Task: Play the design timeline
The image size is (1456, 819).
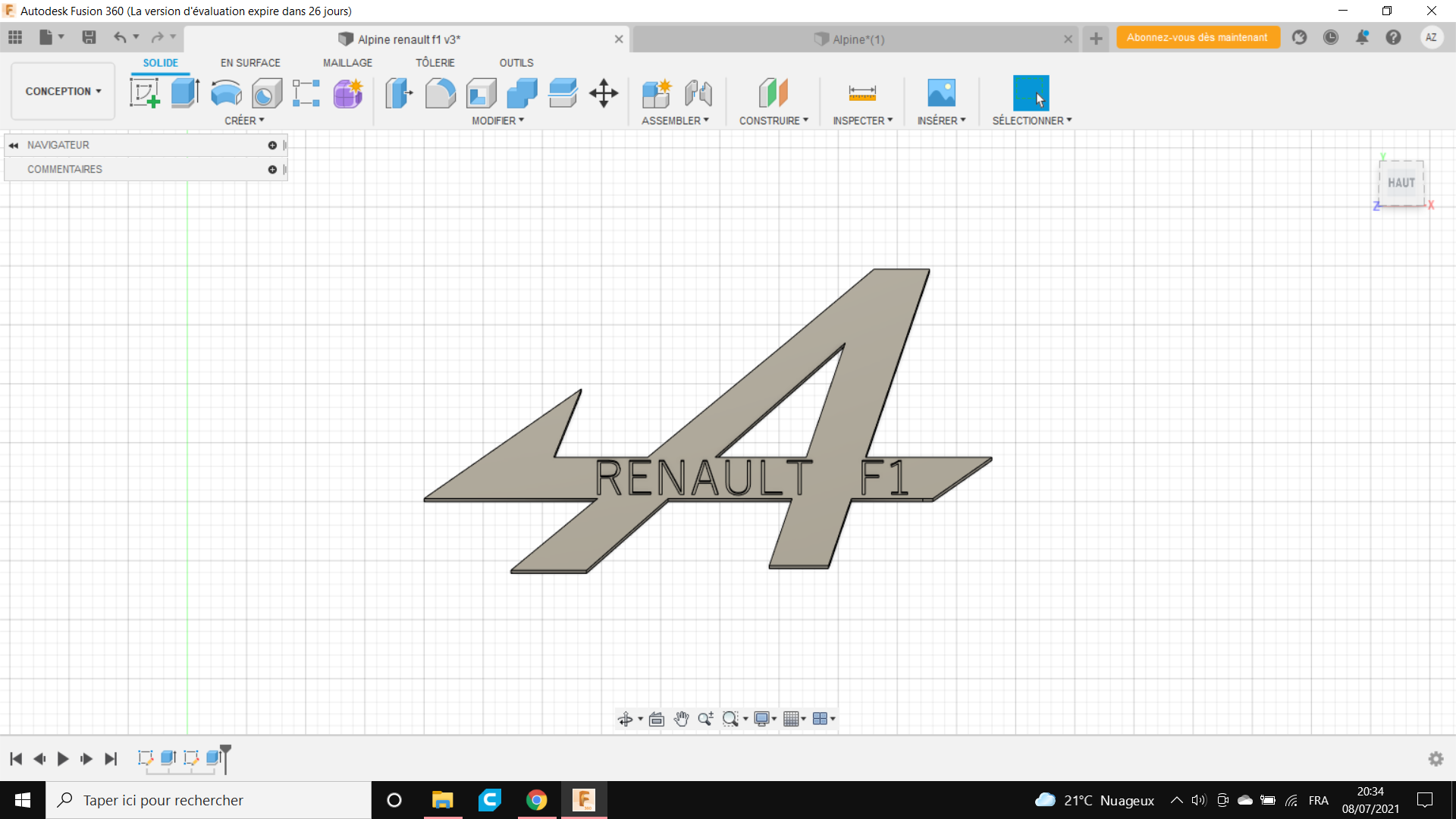Action: [63, 758]
